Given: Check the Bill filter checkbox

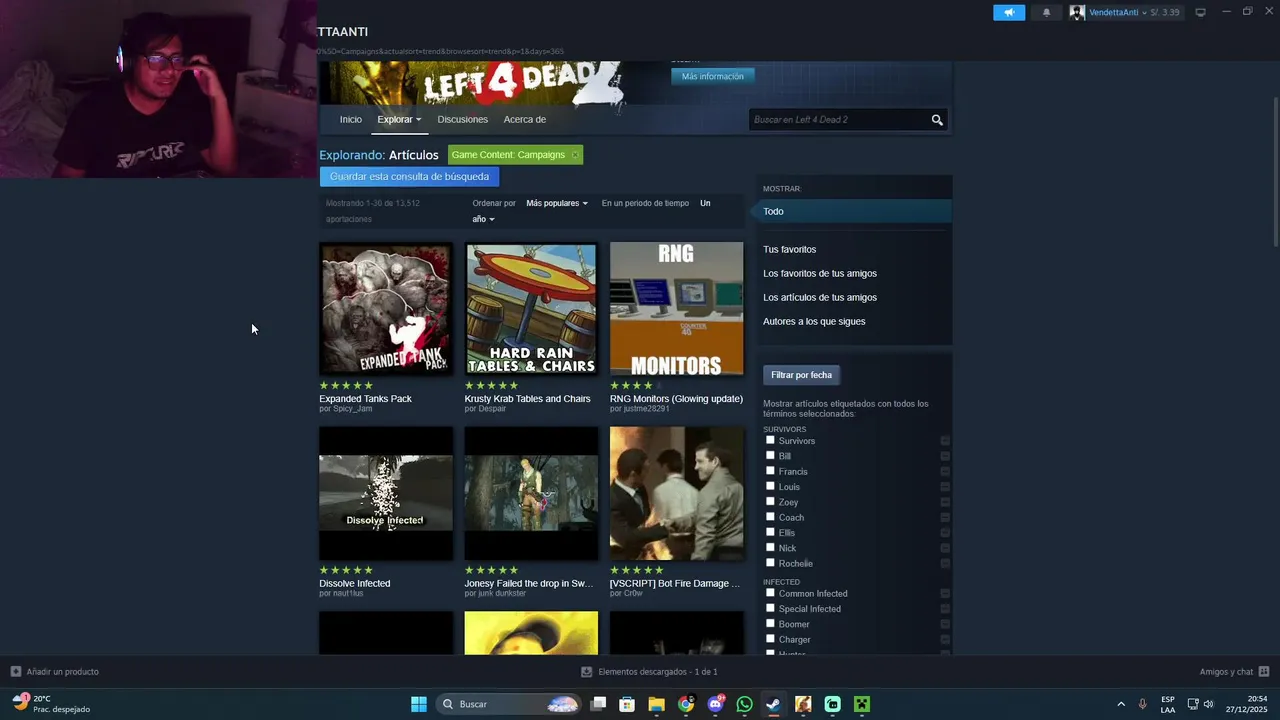Looking at the screenshot, I should tap(770, 455).
